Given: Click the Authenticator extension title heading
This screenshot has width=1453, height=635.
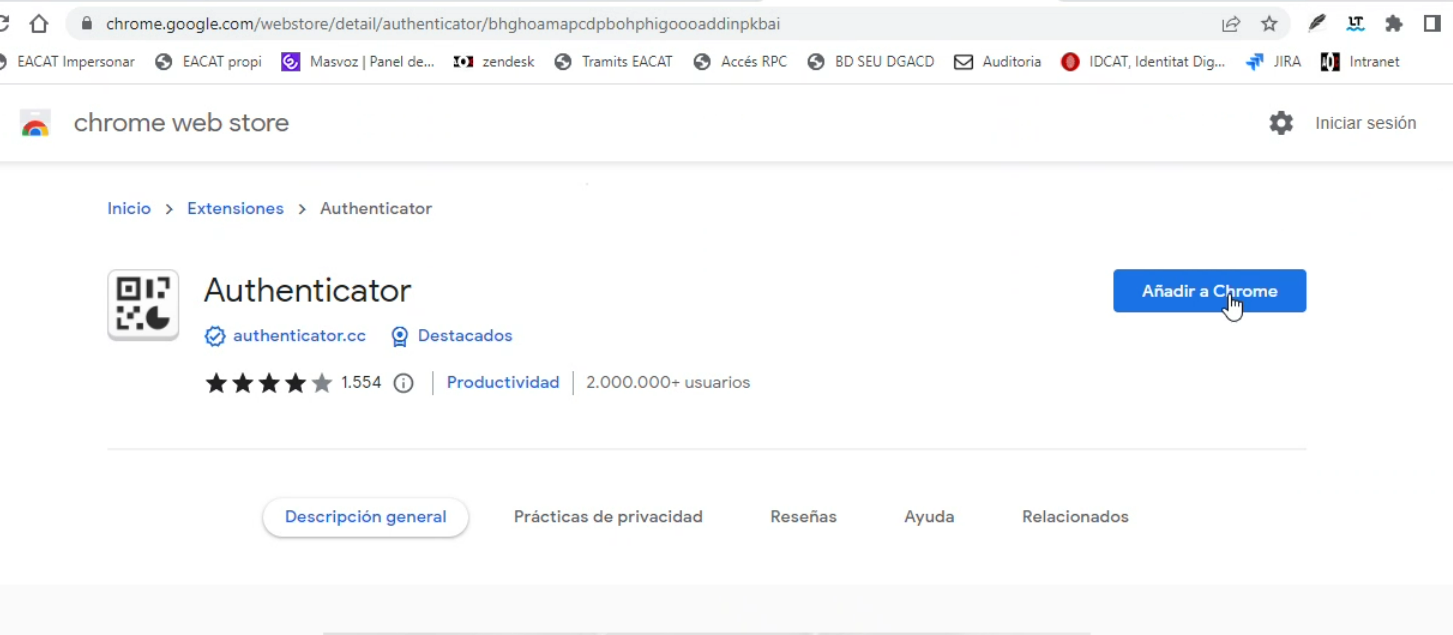Looking at the screenshot, I should (x=307, y=291).
